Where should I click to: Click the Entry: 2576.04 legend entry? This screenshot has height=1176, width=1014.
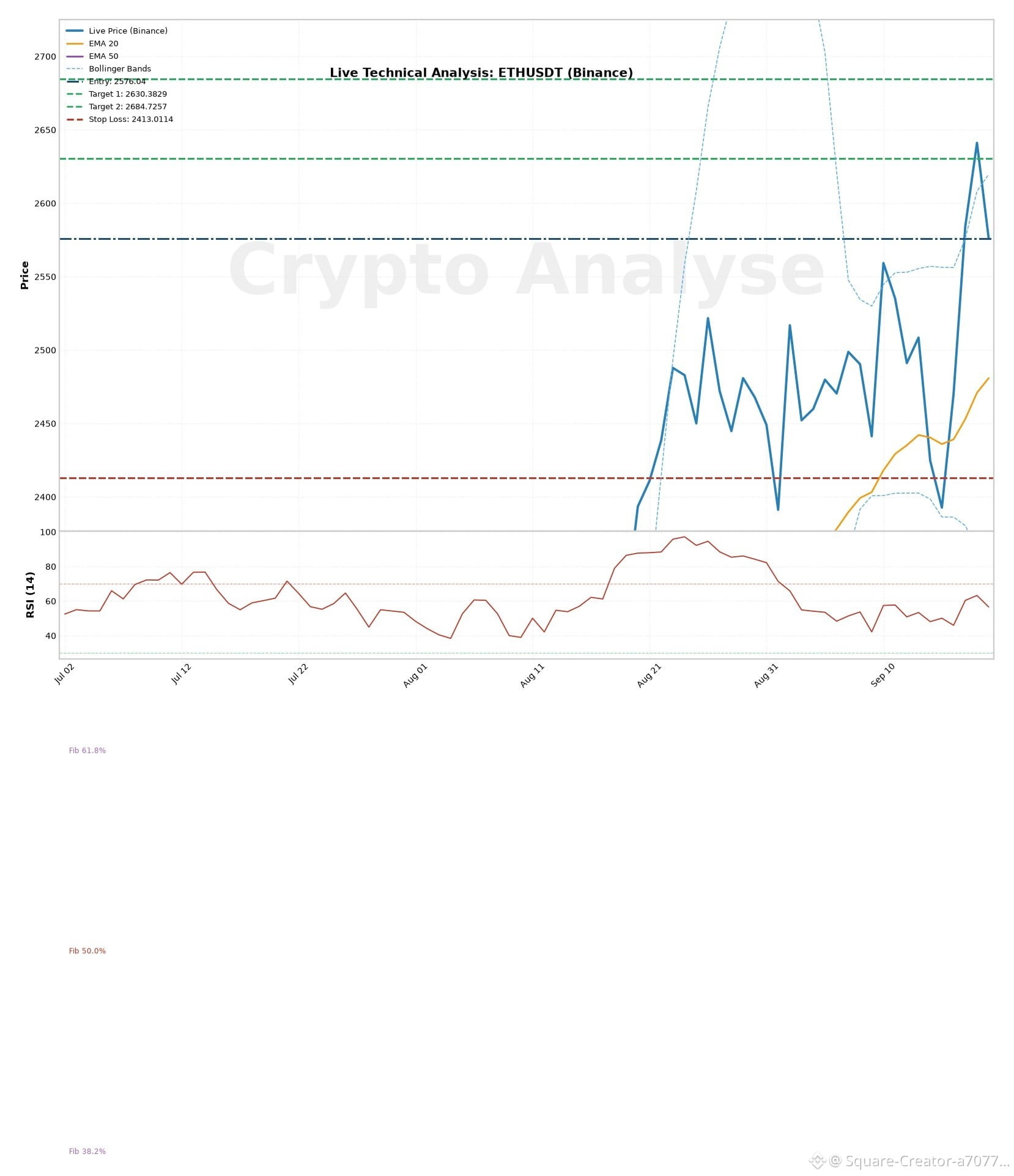pyautogui.click(x=106, y=81)
